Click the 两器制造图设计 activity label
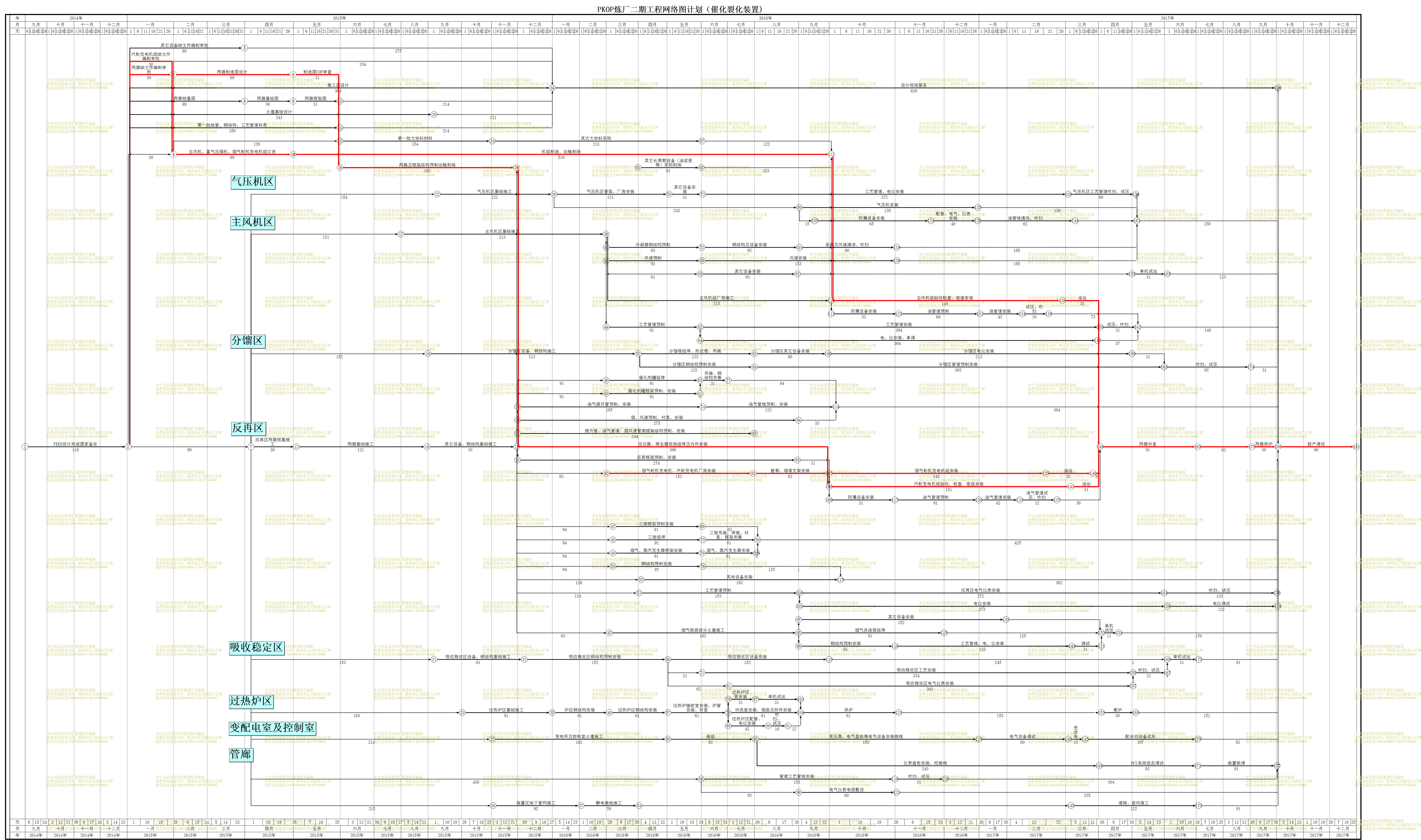Screen dimensions: 1421x840 pyautogui.click(x=232, y=72)
